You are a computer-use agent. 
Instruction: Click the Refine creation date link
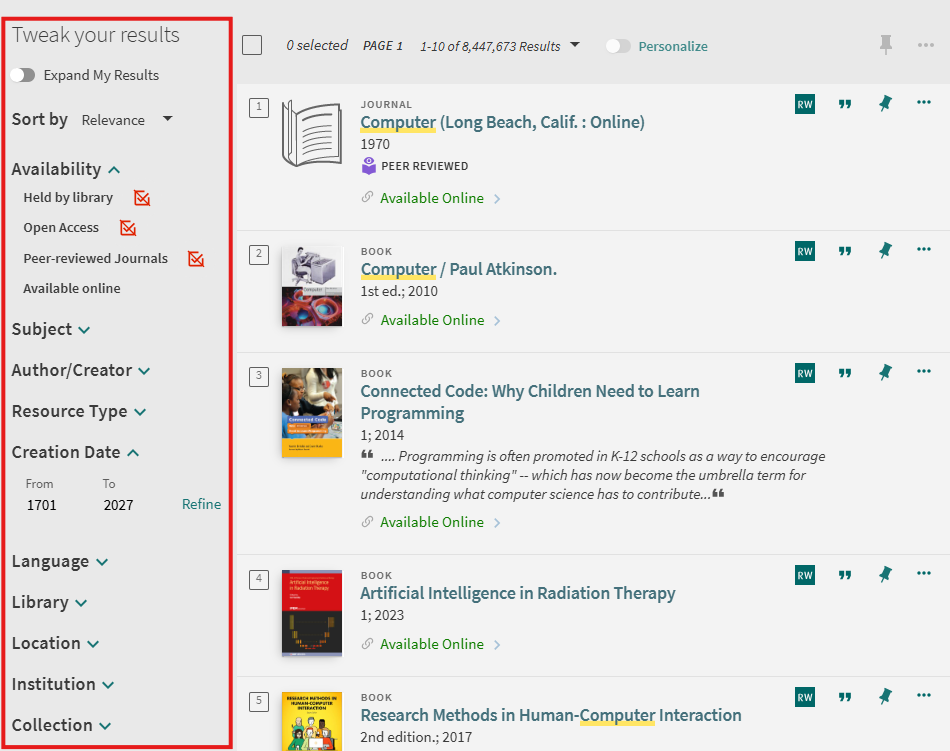click(201, 504)
